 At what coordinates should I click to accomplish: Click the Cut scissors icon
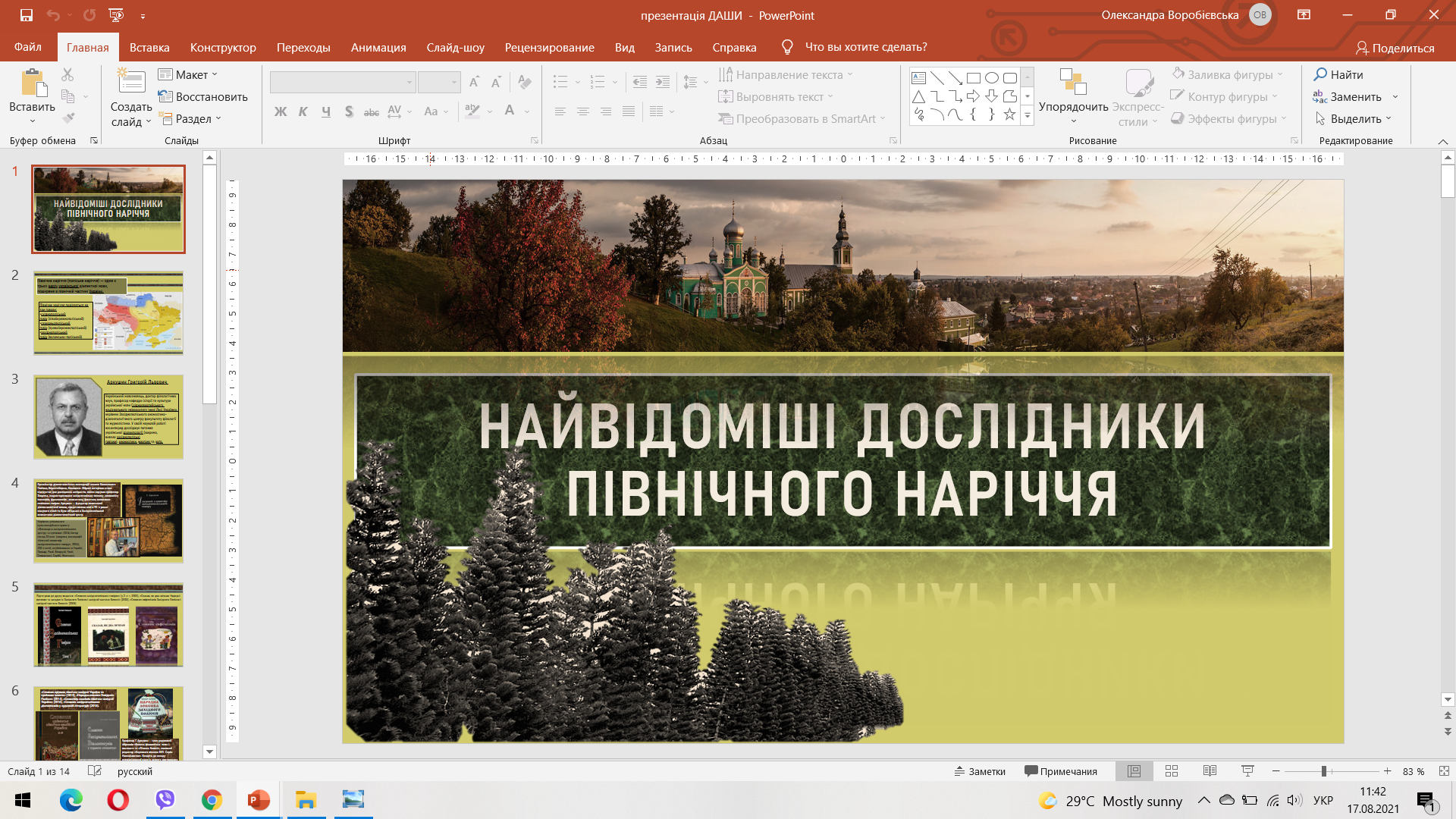(67, 74)
